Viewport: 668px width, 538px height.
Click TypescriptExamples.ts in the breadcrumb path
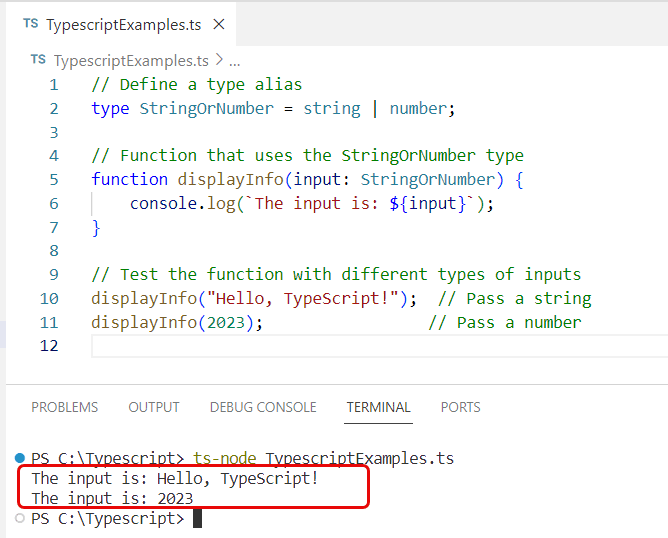point(131,61)
